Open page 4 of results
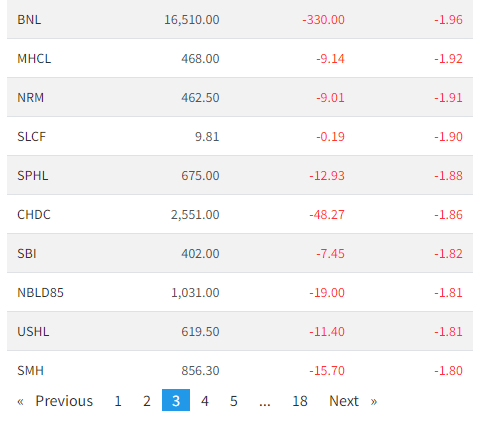Screen dimensions: 489x426 (205, 400)
